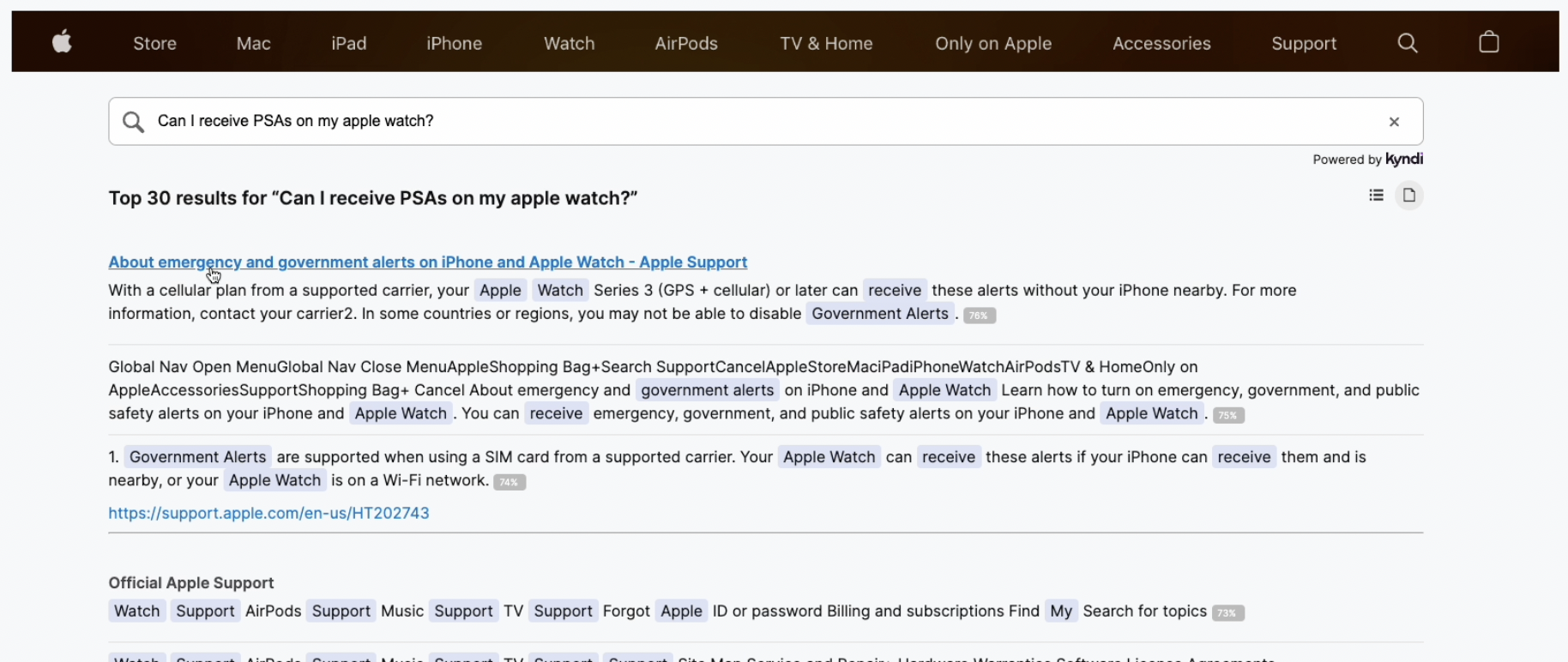Click the magnifier icon inside the search box
1568x662 pixels.
[133, 122]
